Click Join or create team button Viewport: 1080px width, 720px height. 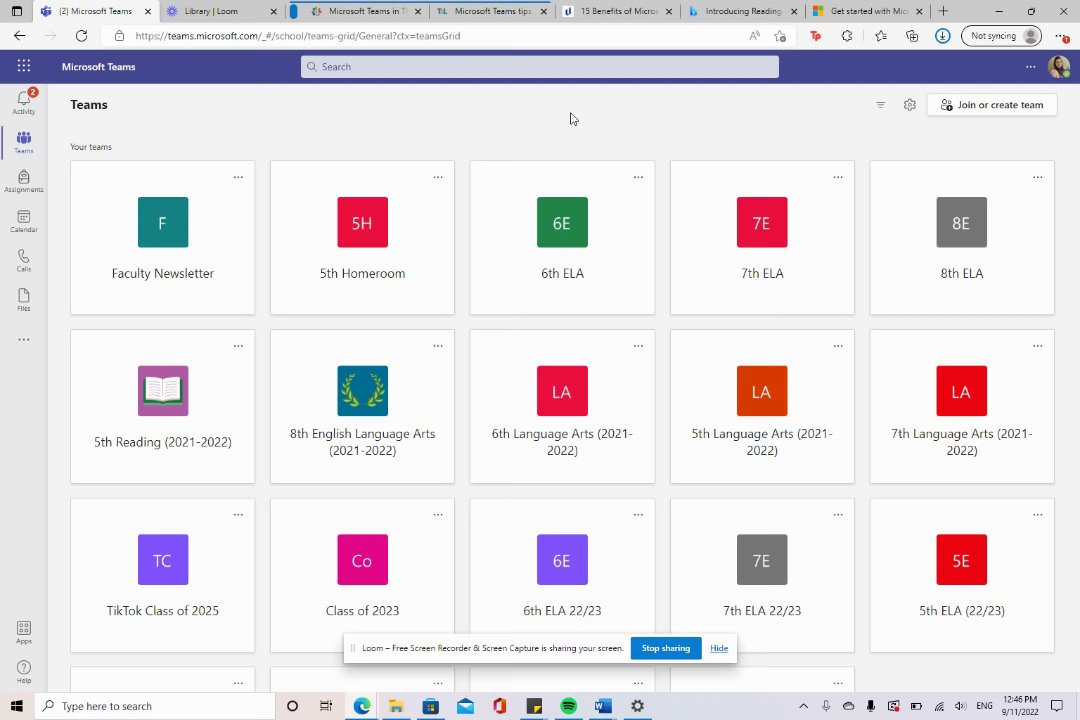tap(992, 105)
